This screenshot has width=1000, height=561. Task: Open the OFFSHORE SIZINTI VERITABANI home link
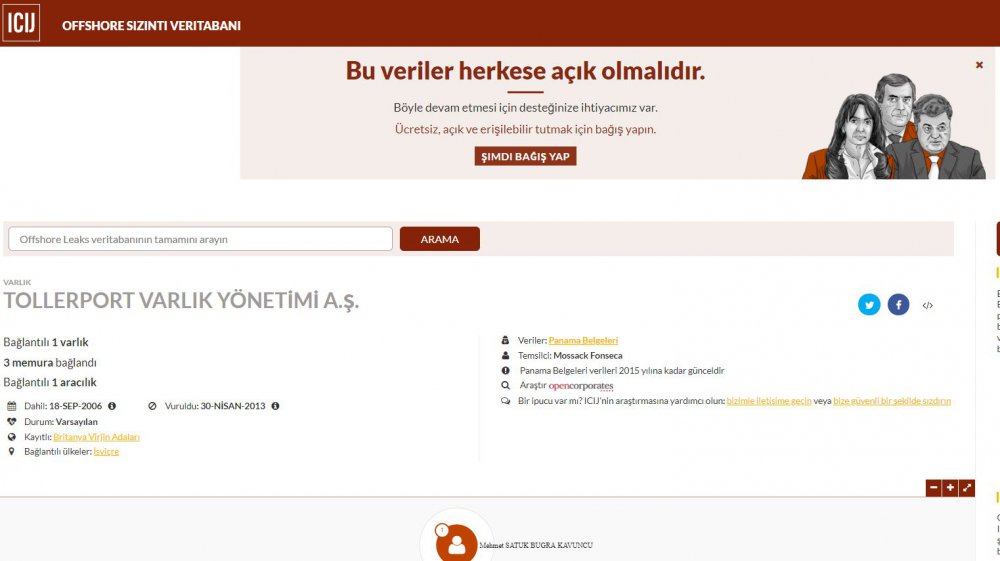[x=151, y=26]
